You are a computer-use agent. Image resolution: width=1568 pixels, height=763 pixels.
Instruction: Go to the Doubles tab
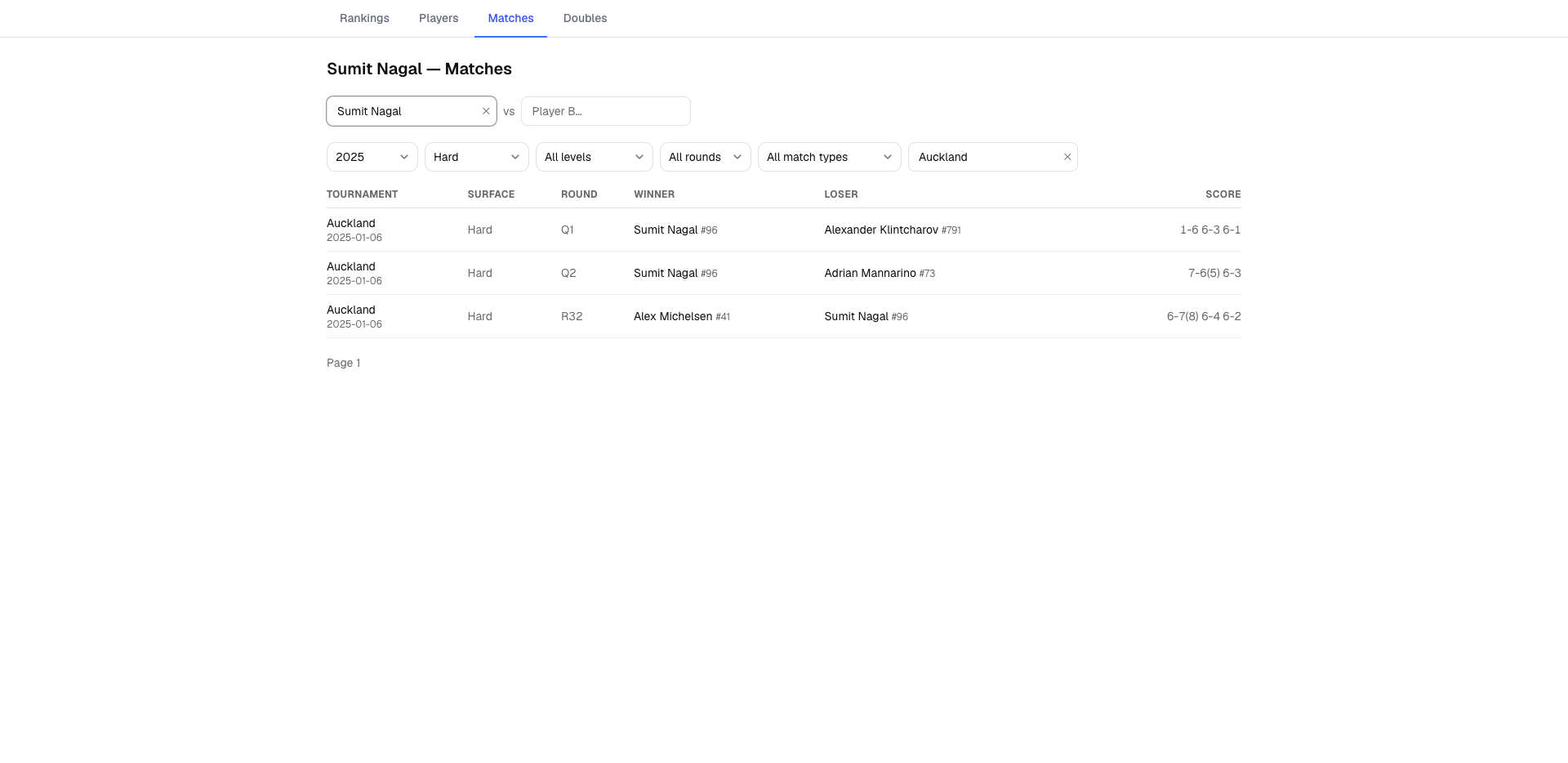(x=585, y=18)
